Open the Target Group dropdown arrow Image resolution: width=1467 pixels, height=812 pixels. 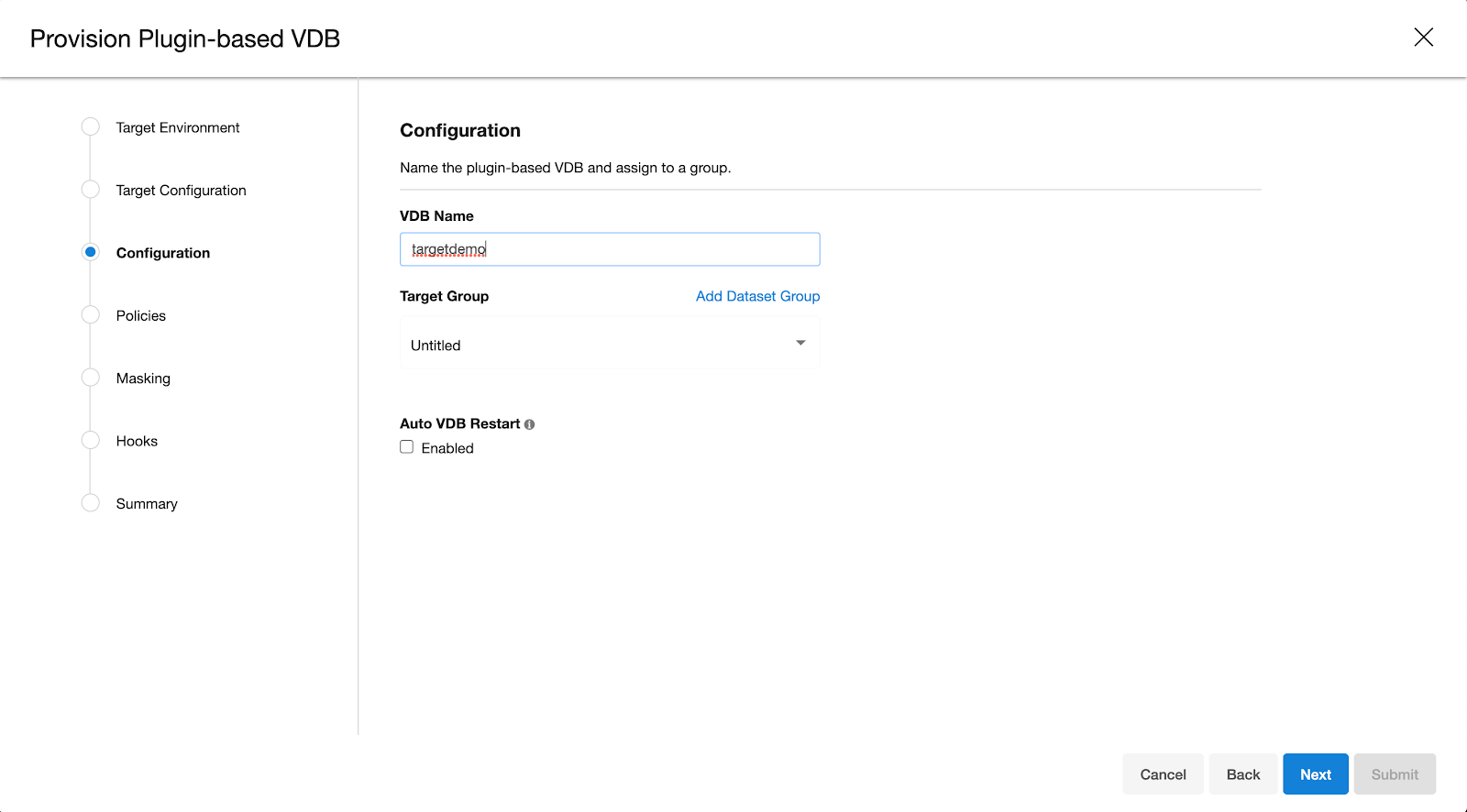[x=800, y=343]
